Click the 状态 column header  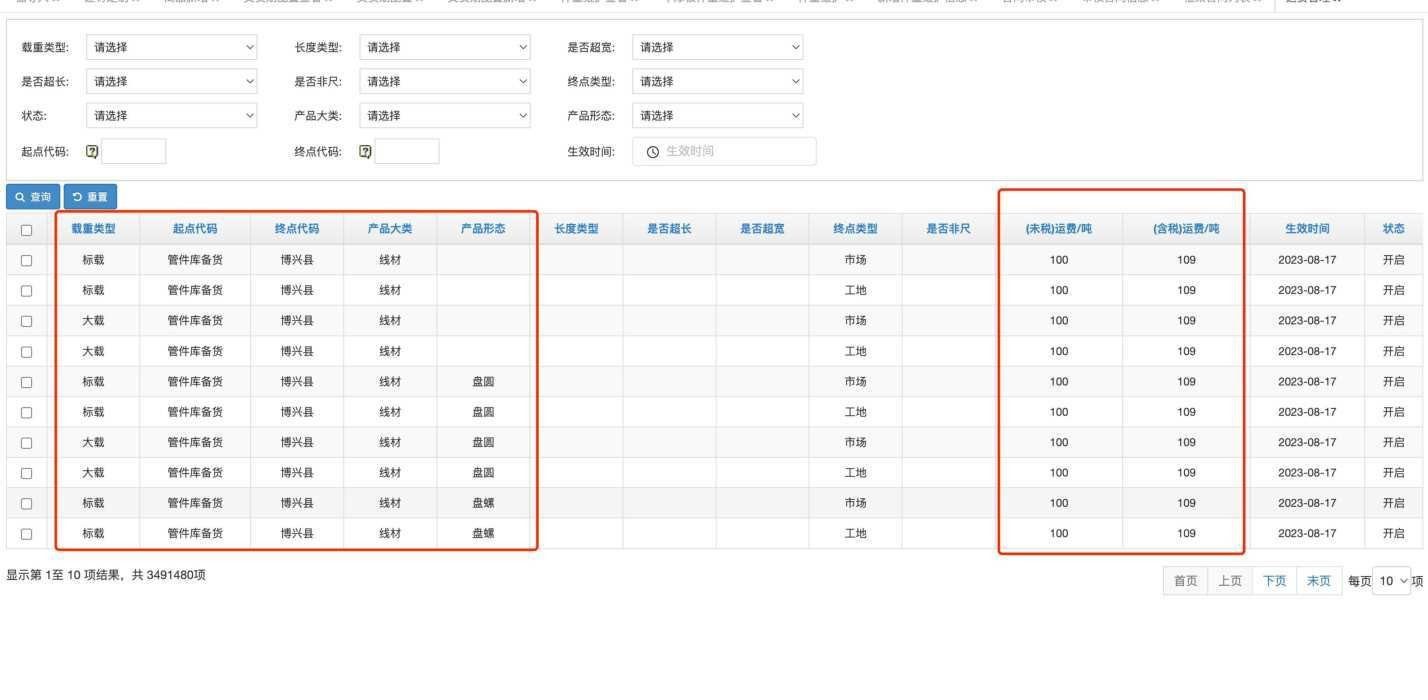click(1394, 229)
